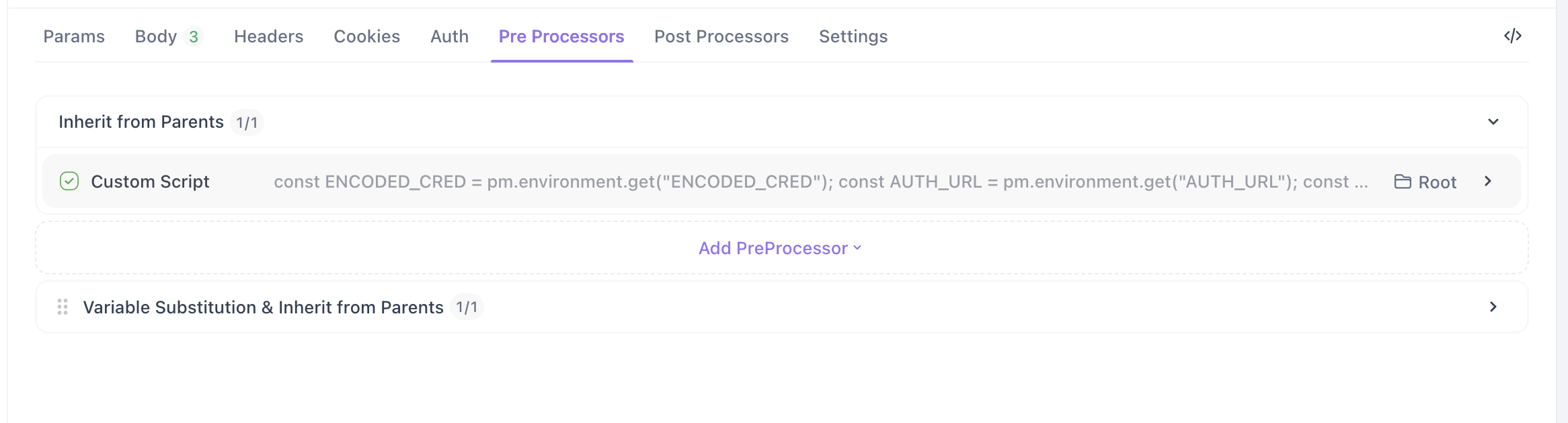Image resolution: width=1568 pixels, height=423 pixels.
Task: Open the Add PreProcessor dropdown
Action: pyautogui.click(x=780, y=248)
